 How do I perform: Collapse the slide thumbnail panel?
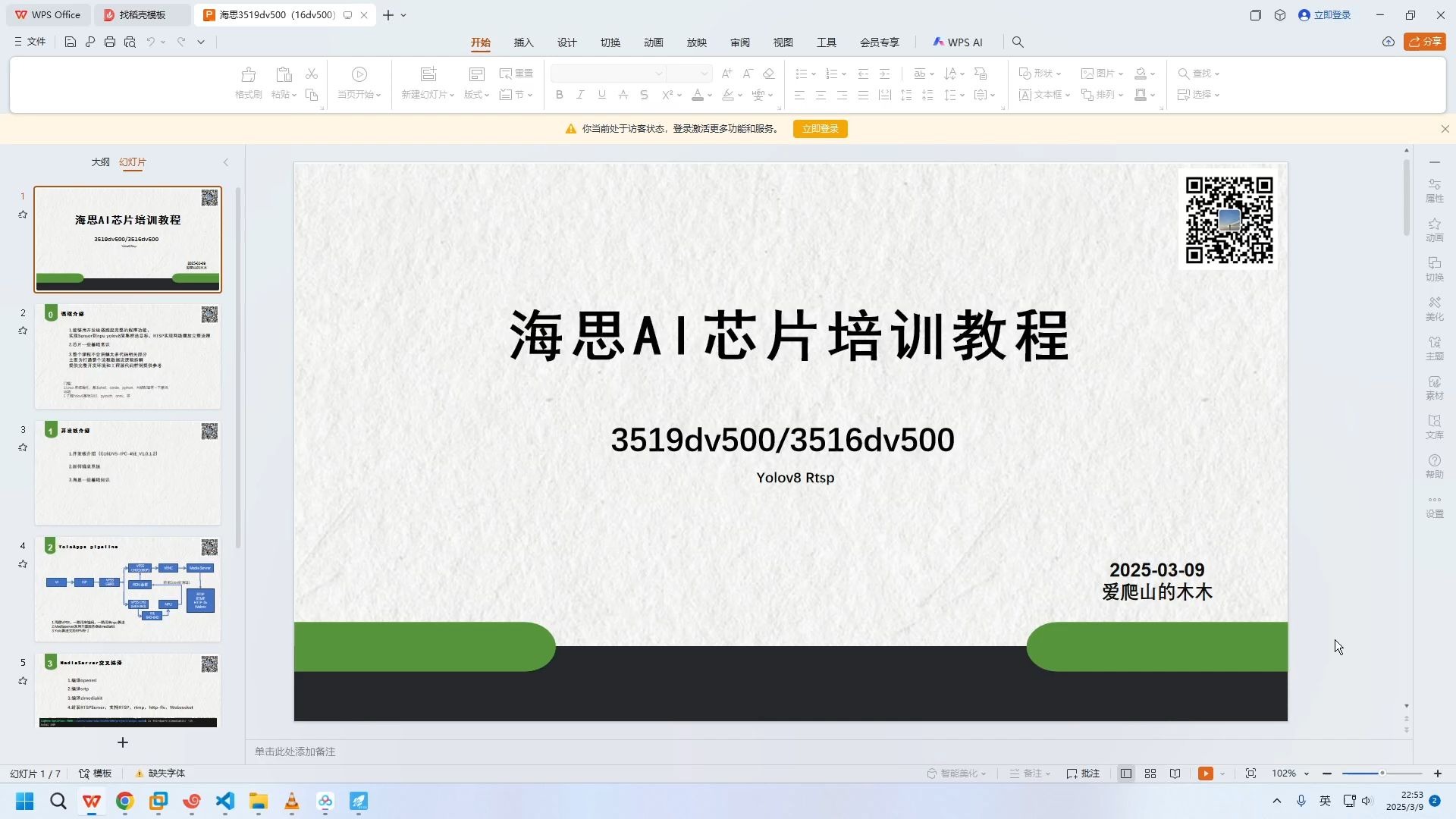click(225, 162)
